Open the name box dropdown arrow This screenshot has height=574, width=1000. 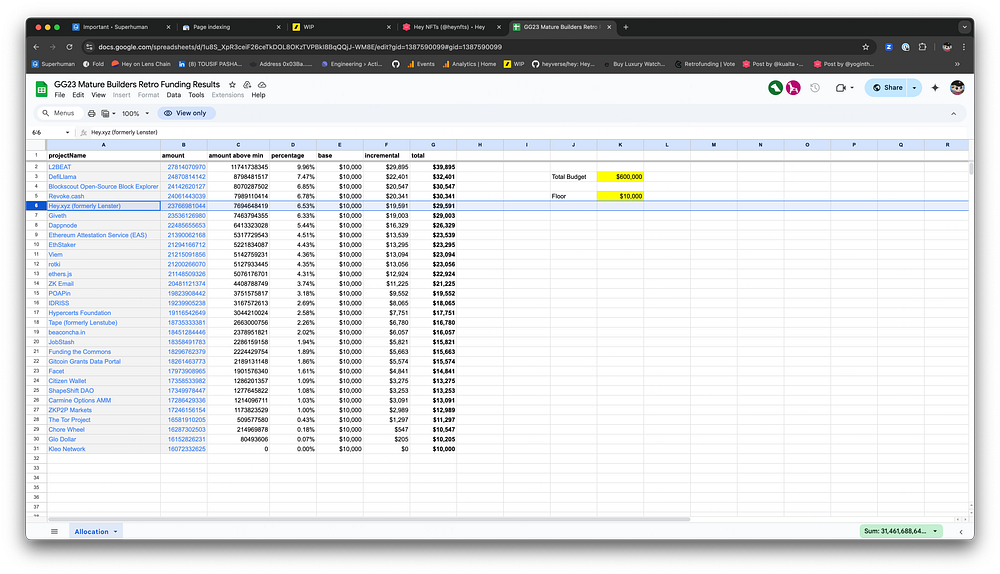(x=67, y=132)
